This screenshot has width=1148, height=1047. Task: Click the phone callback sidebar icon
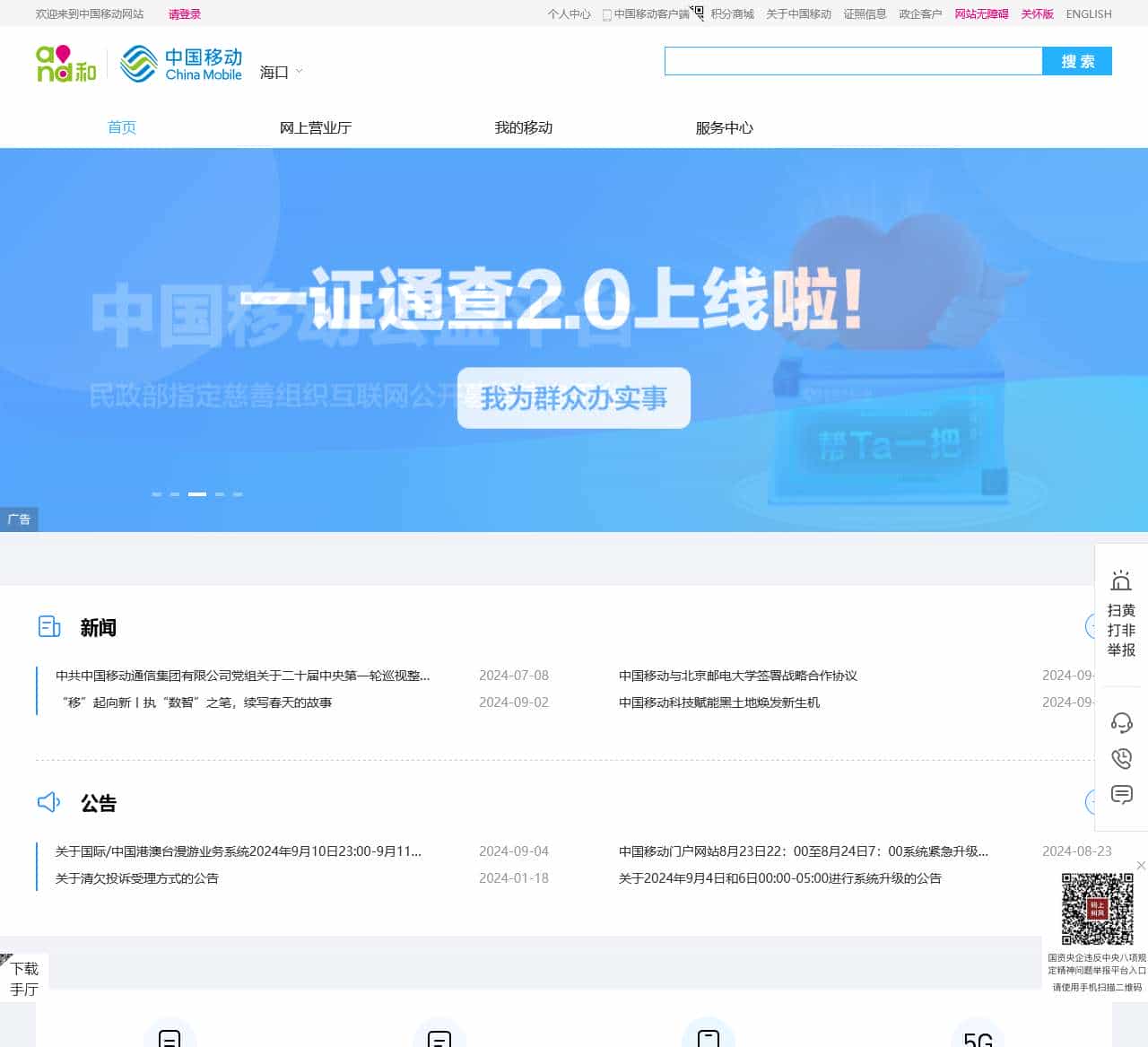pyautogui.click(x=1121, y=758)
